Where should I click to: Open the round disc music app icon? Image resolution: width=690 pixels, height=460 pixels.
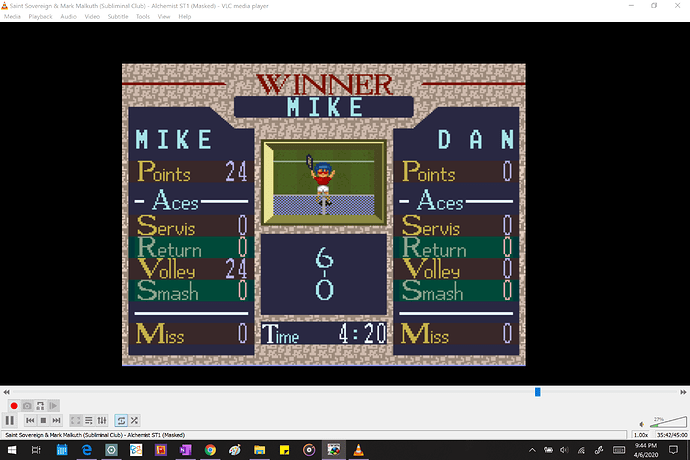pyautogui.click(x=309, y=450)
